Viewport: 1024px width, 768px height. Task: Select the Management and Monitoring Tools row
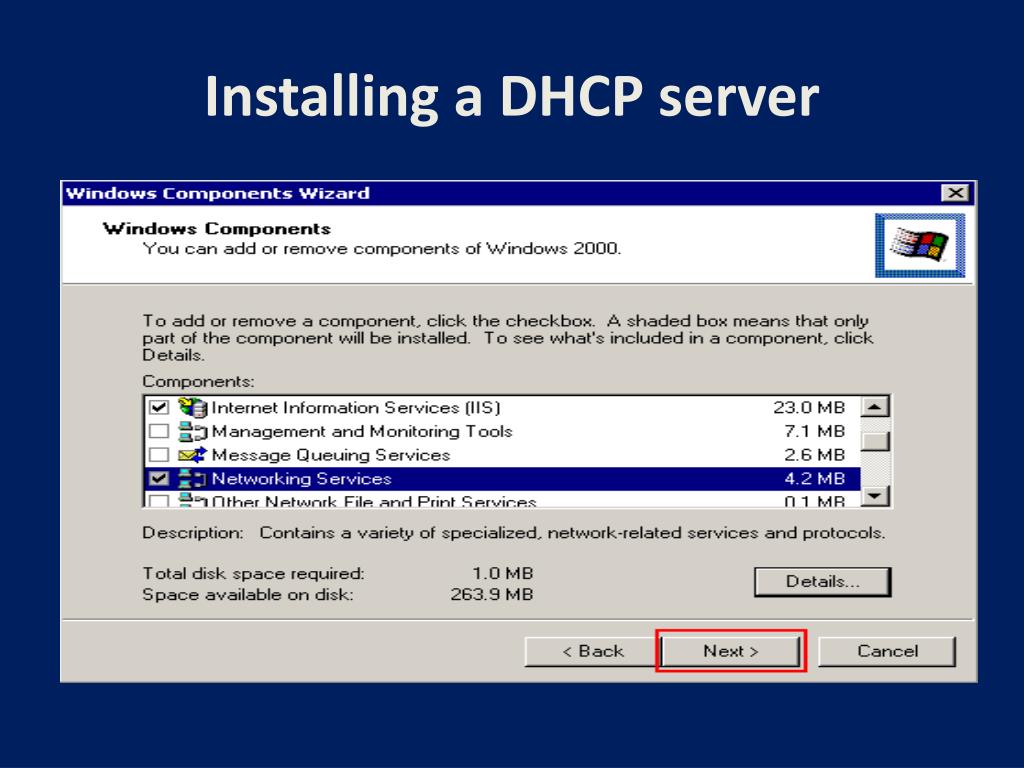[x=502, y=432]
